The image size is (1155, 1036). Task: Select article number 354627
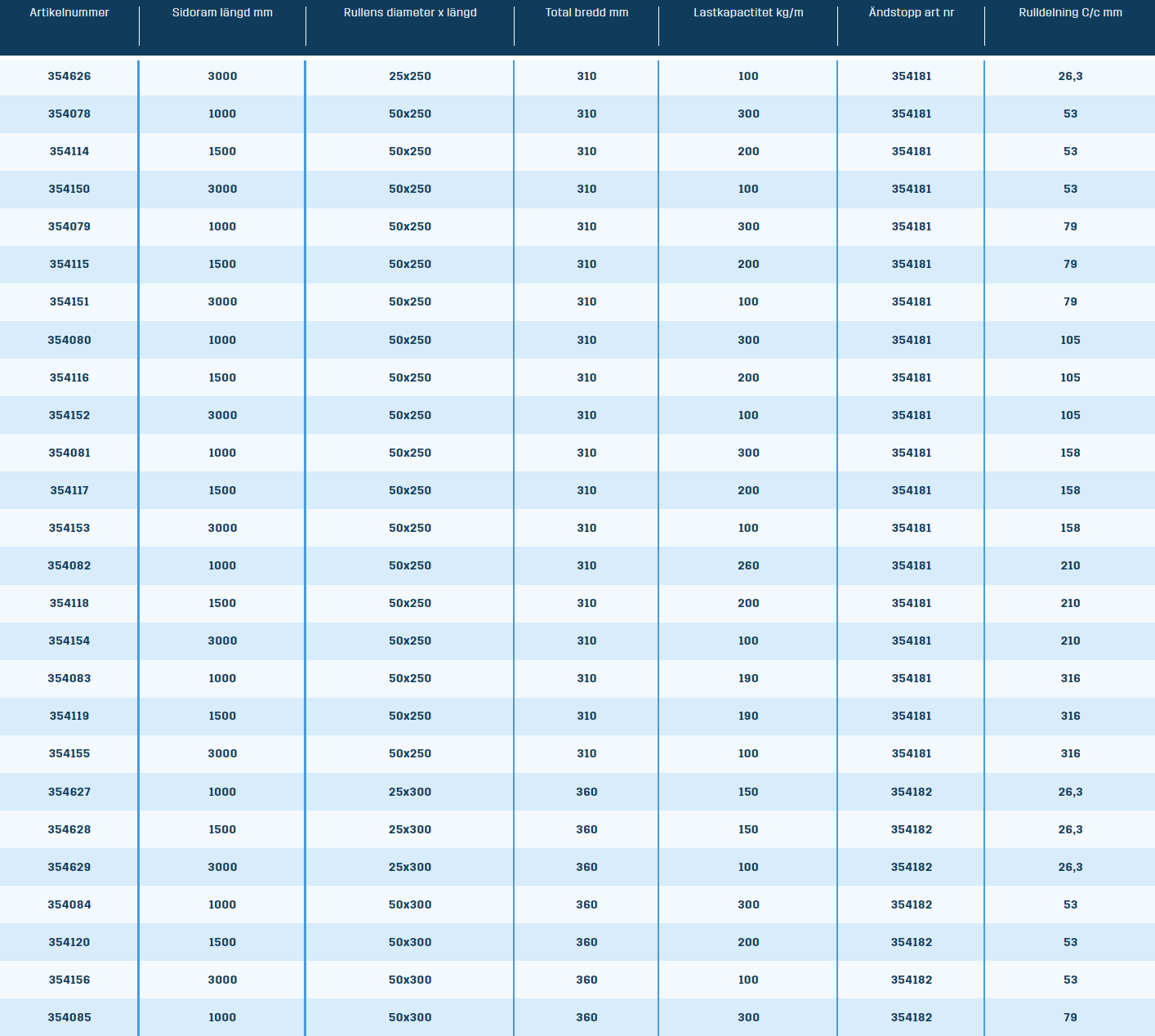click(69, 792)
